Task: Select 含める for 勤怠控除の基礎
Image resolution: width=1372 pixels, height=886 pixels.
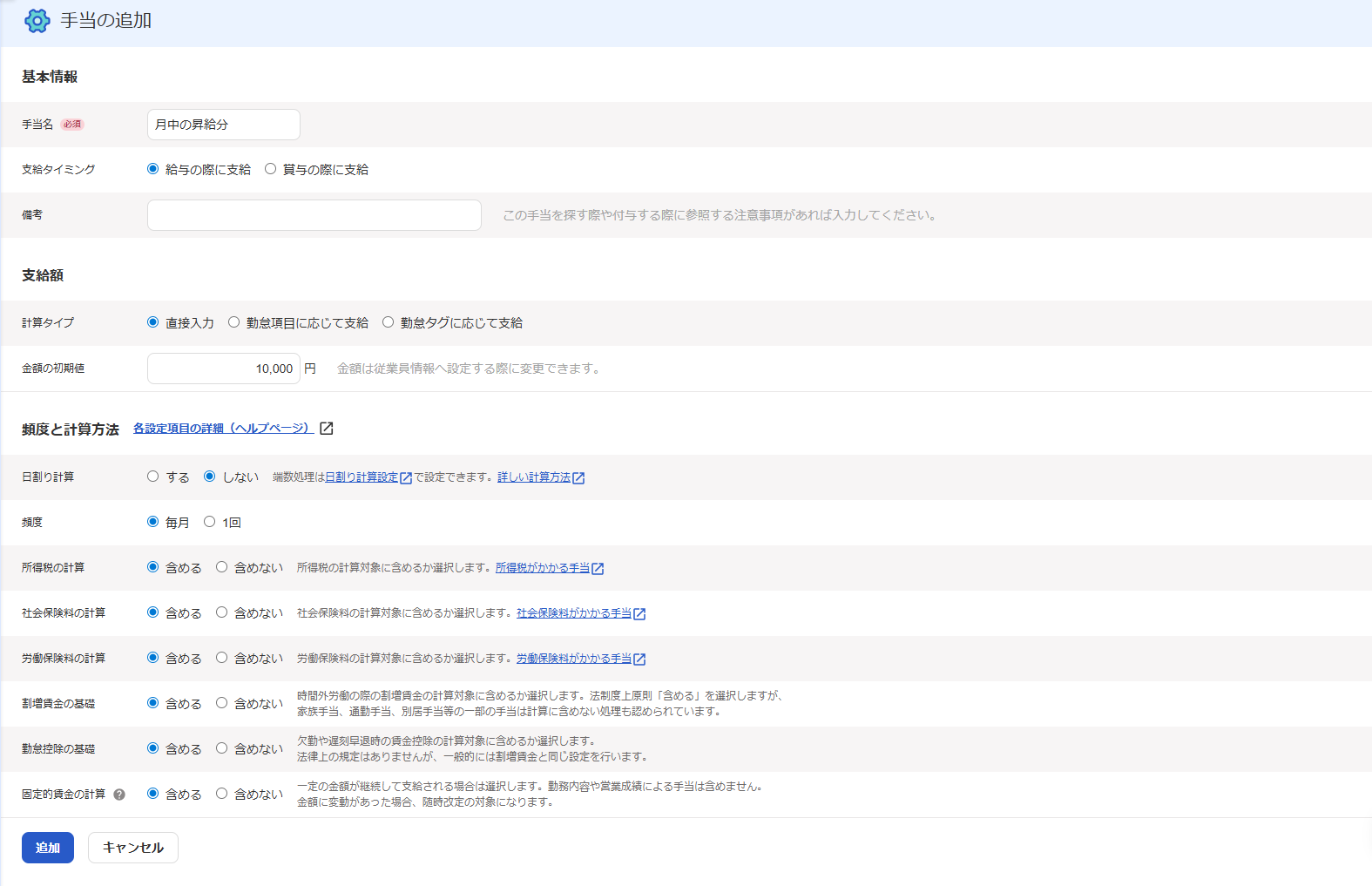Action: 153,748
